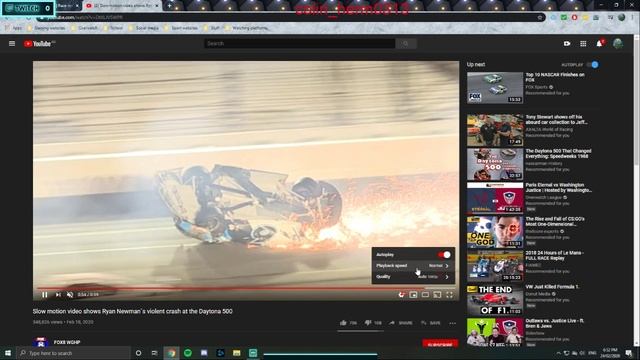The image size is (640, 360).
Task: Seek on the video progress bar
Action: point(246,288)
